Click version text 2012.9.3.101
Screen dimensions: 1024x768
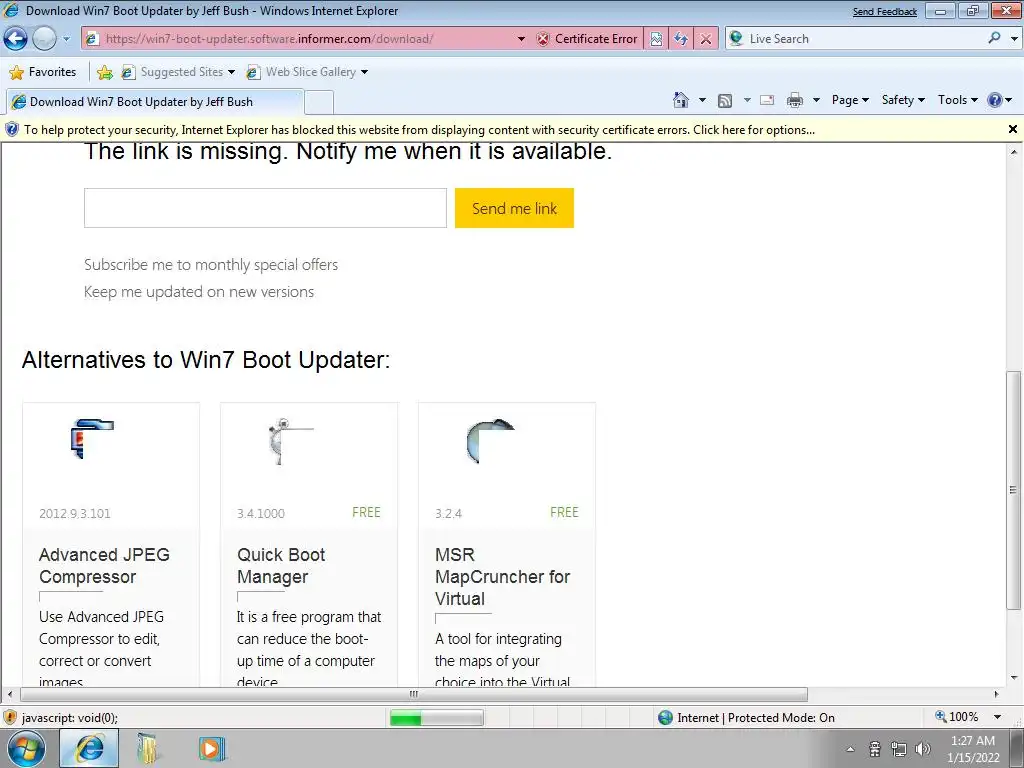[x=74, y=513]
